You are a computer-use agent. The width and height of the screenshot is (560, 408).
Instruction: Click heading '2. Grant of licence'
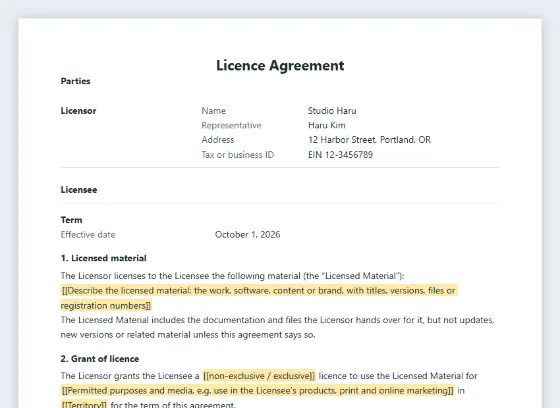pyautogui.click(x=100, y=359)
